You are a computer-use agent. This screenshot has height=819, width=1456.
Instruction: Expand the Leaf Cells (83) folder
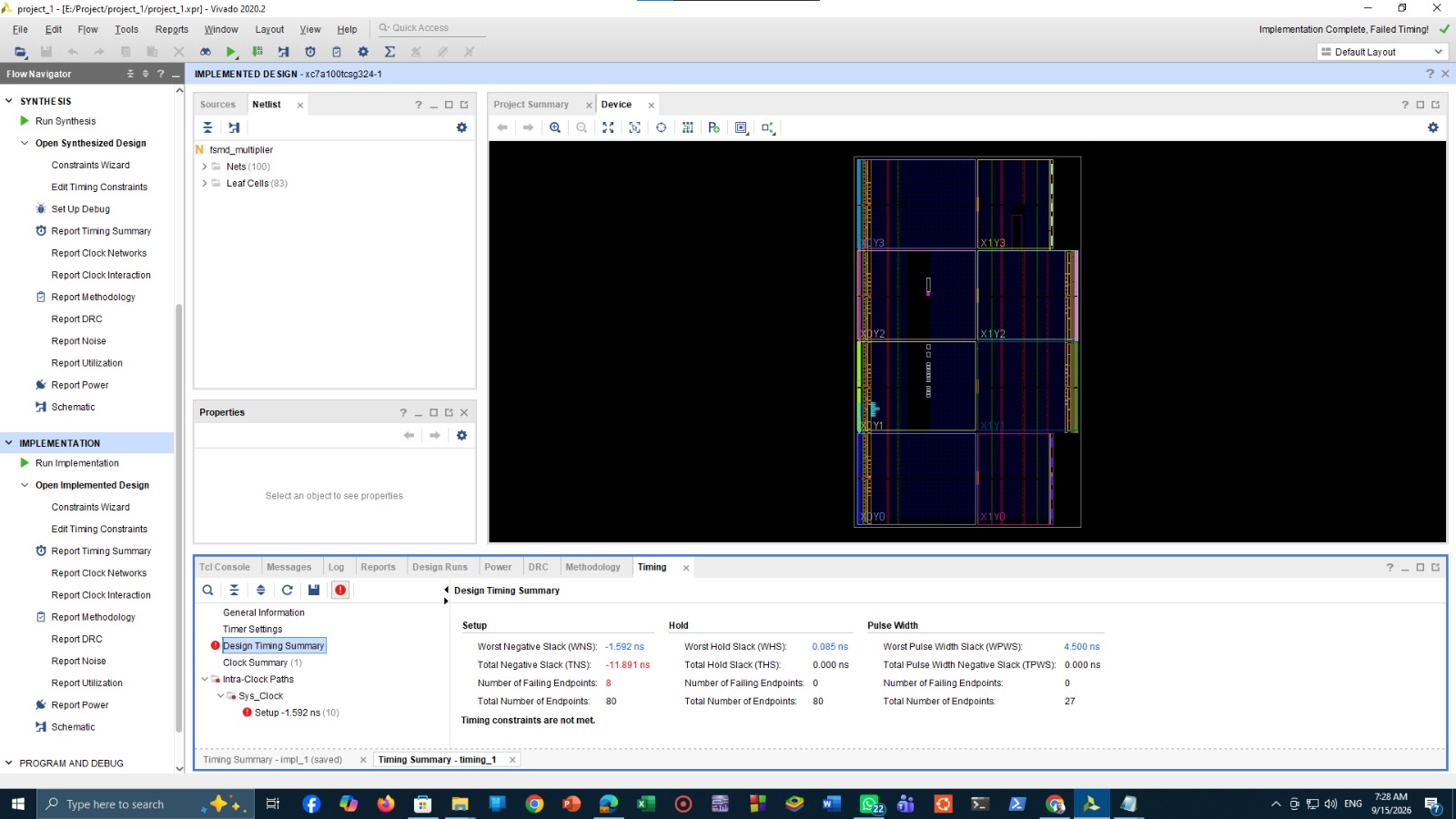205,183
